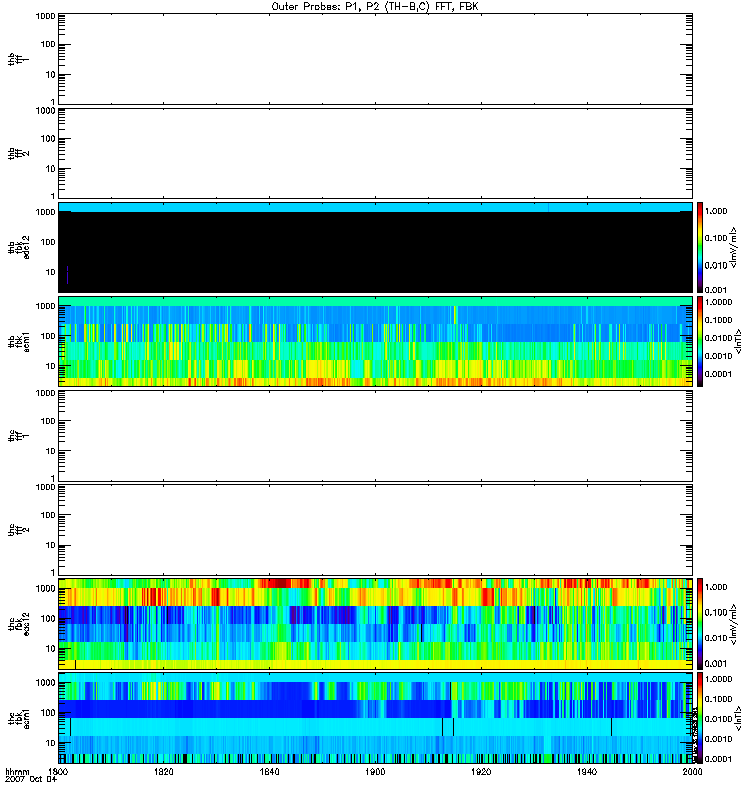Viewport: 750px width, 800px height.
Task: Click the 1900 time axis label
Action: pos(375,773)
